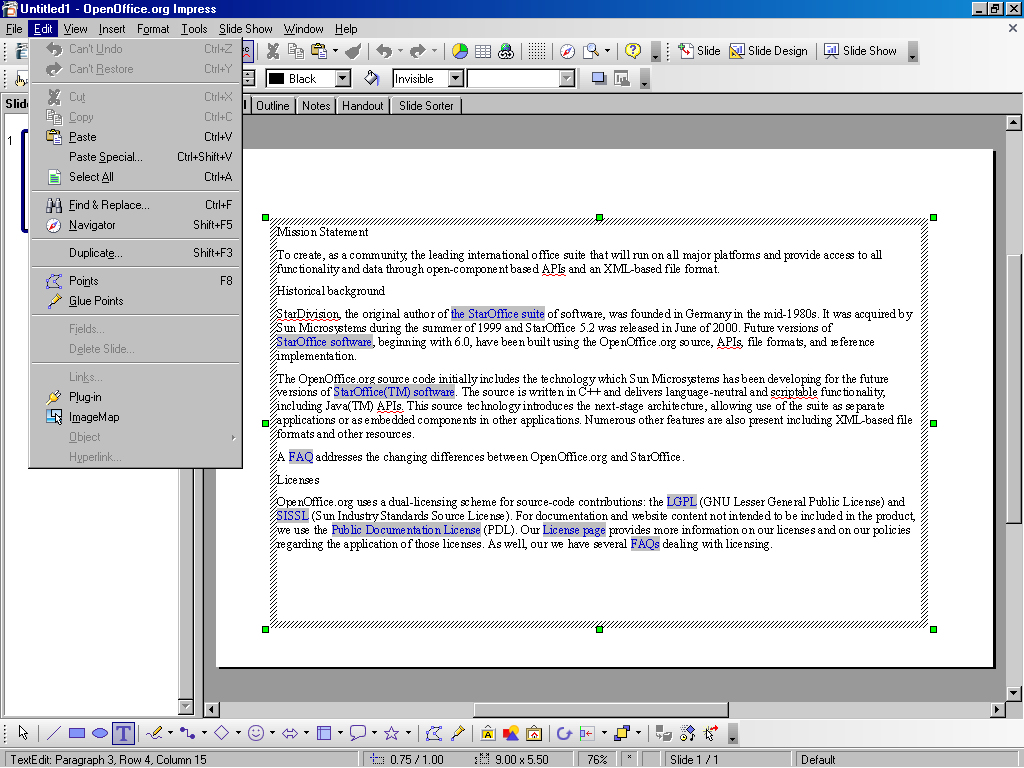Toggle Points edit mode in Edit menu

[x=84, y=281]
